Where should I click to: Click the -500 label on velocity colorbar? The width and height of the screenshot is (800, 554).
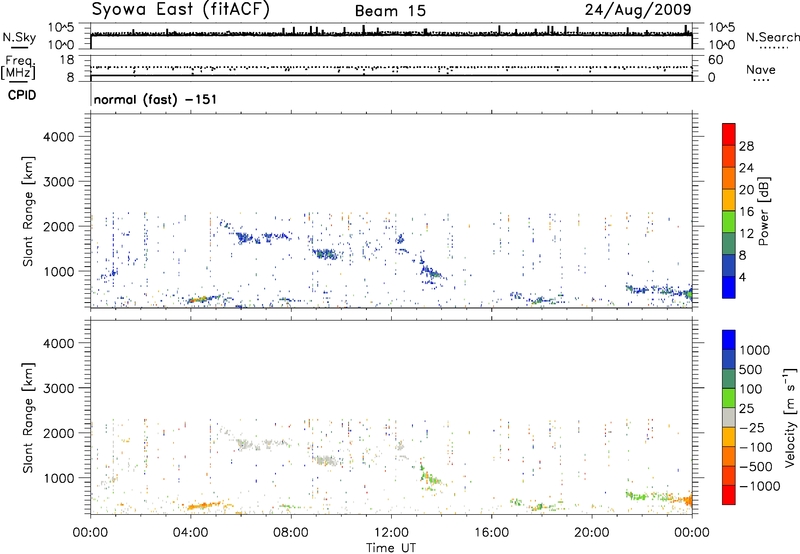click(x=756, y=466)
